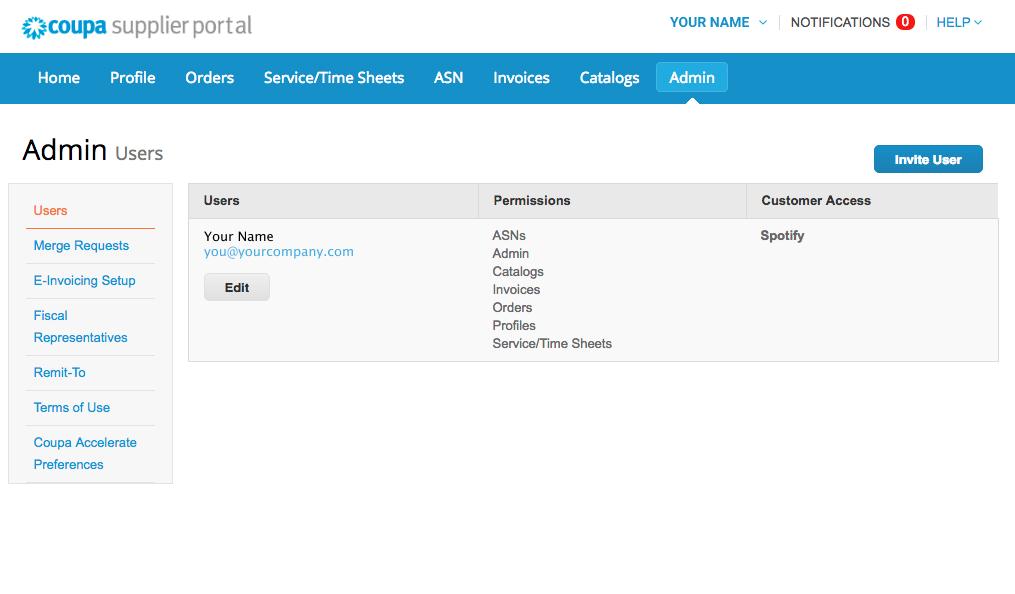Click the Edit button for Your Name
1015x594 pixels.
pyautogui.click(x=236, y=287)
